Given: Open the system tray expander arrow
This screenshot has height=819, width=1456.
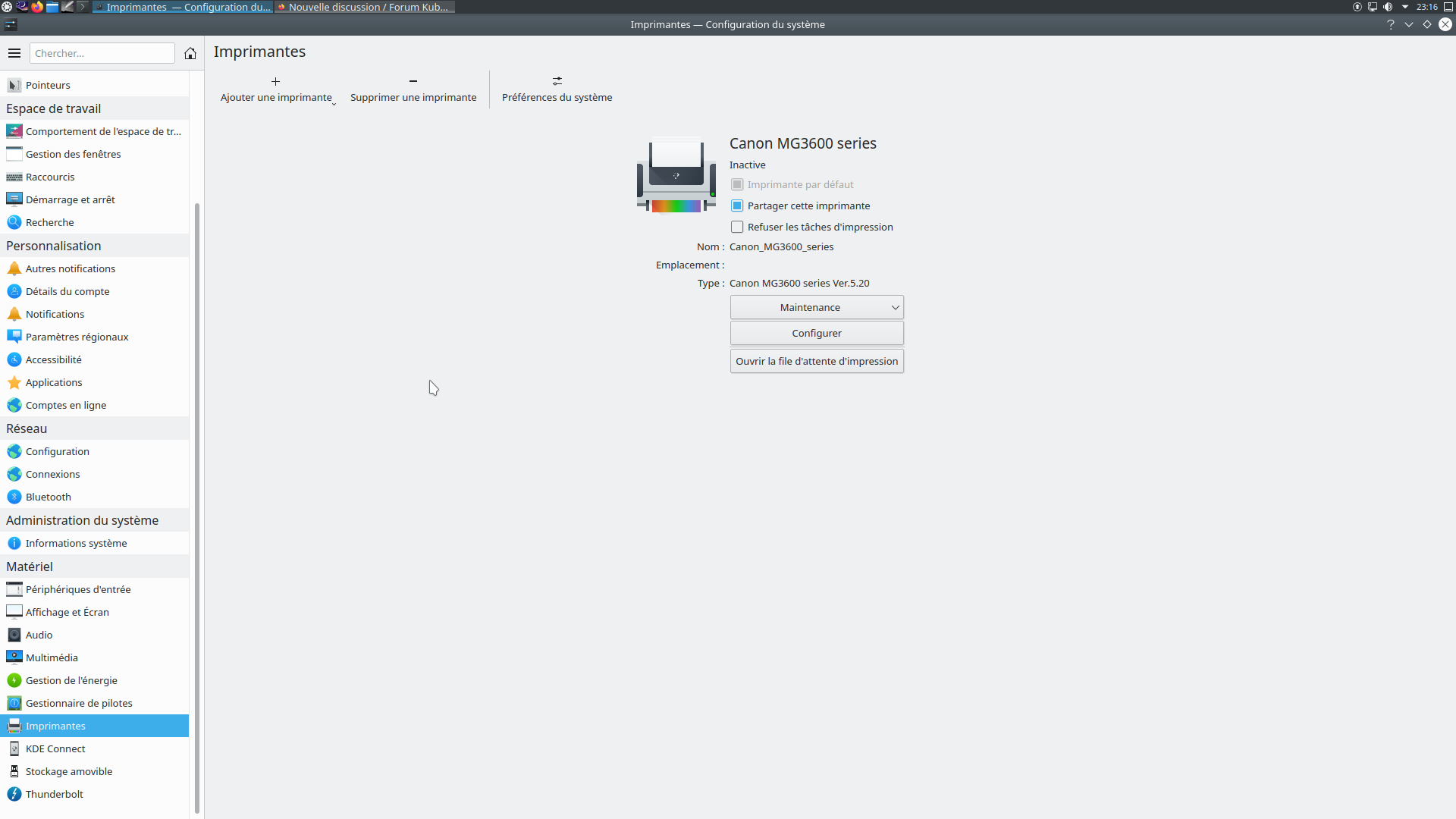Looking at the screenshot, I should point(1405,7).
